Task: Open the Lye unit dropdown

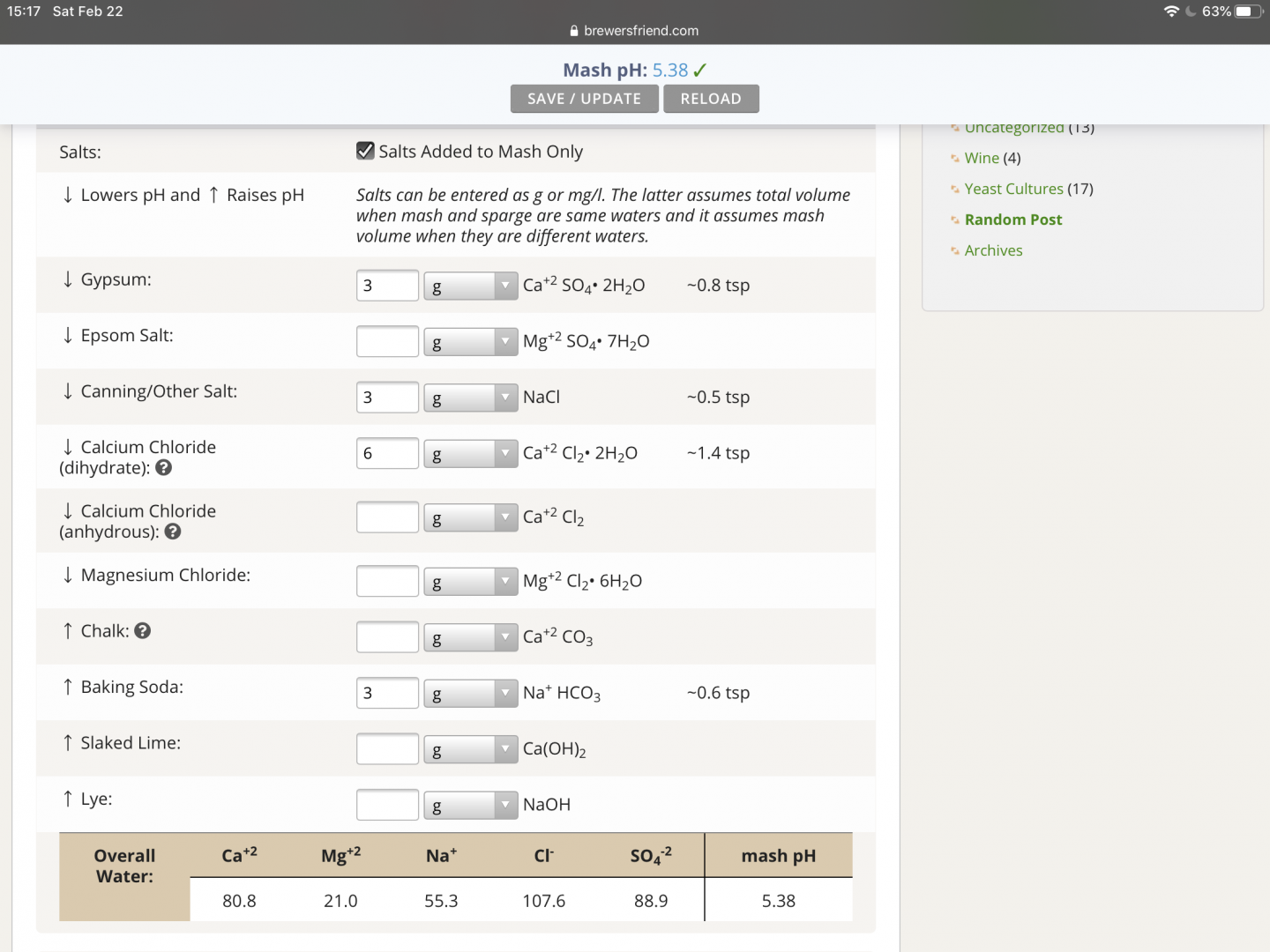Action: pos(471,806)
